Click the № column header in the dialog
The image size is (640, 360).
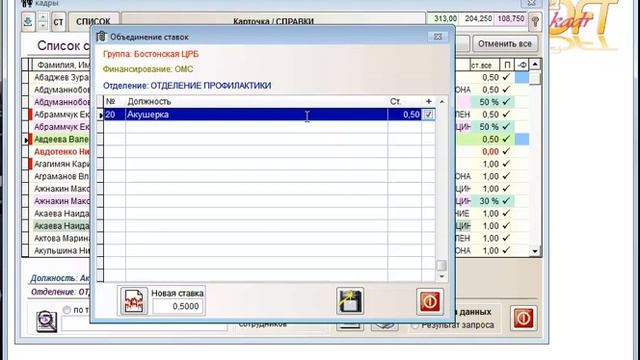[115, 102]
